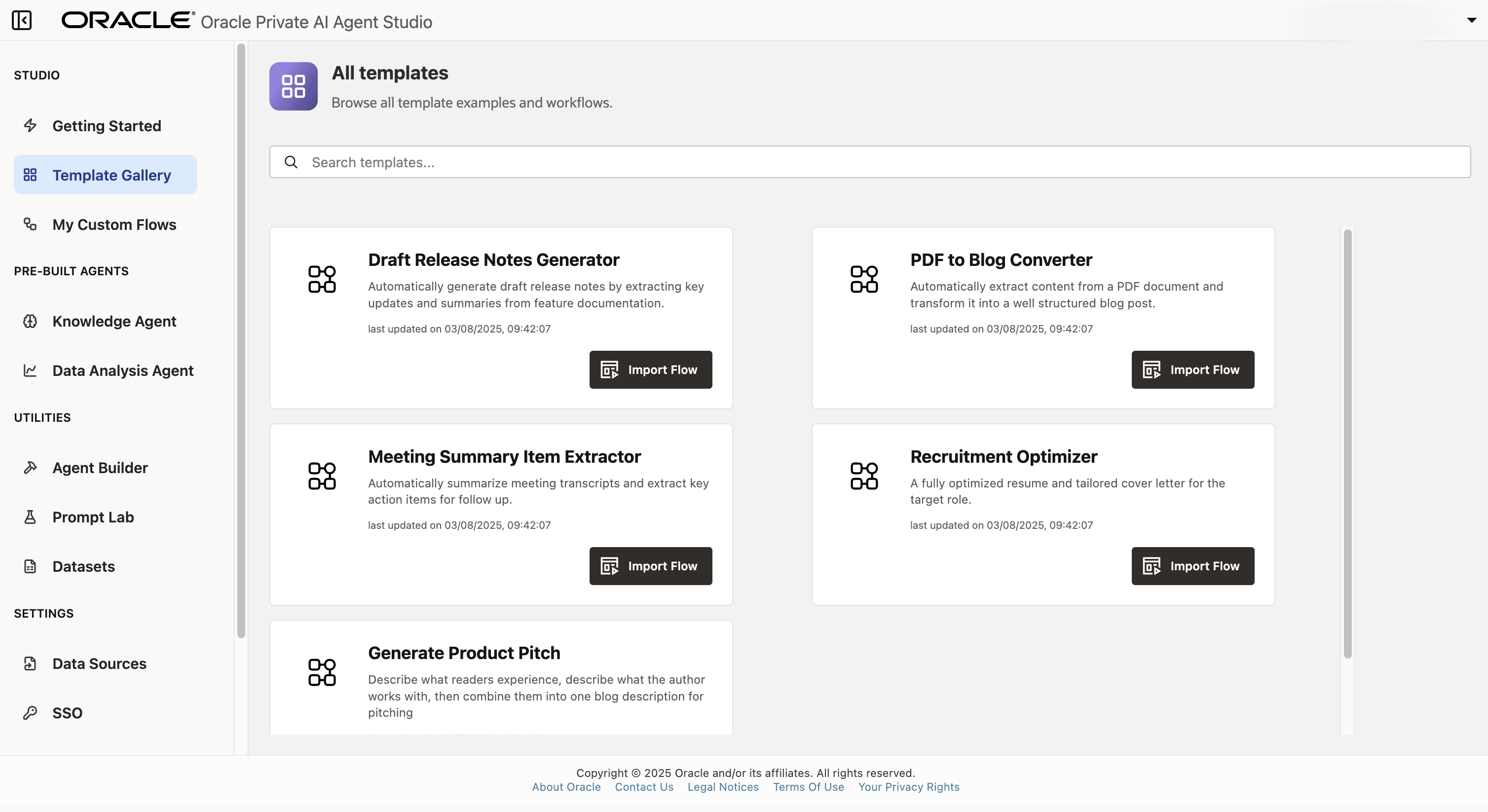The height and width of the screenshot is (812, 1488).
Task: Click the Data Sources file icon
Action: [30, 664]
